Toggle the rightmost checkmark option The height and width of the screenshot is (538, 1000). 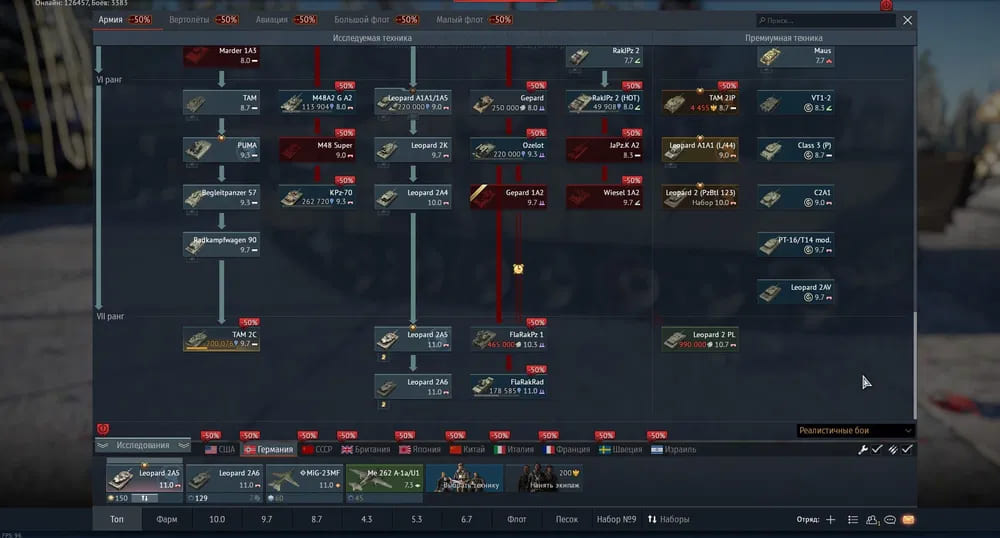pos(907,450)
